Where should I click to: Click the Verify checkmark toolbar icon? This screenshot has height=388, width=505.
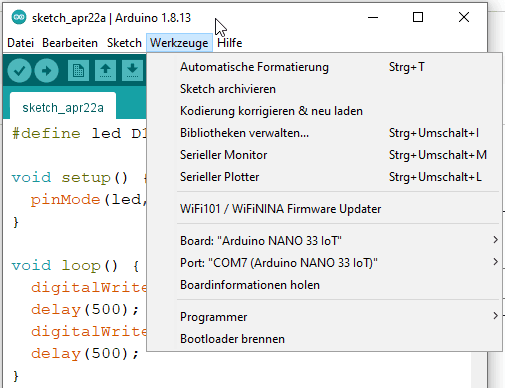[19, 70]
